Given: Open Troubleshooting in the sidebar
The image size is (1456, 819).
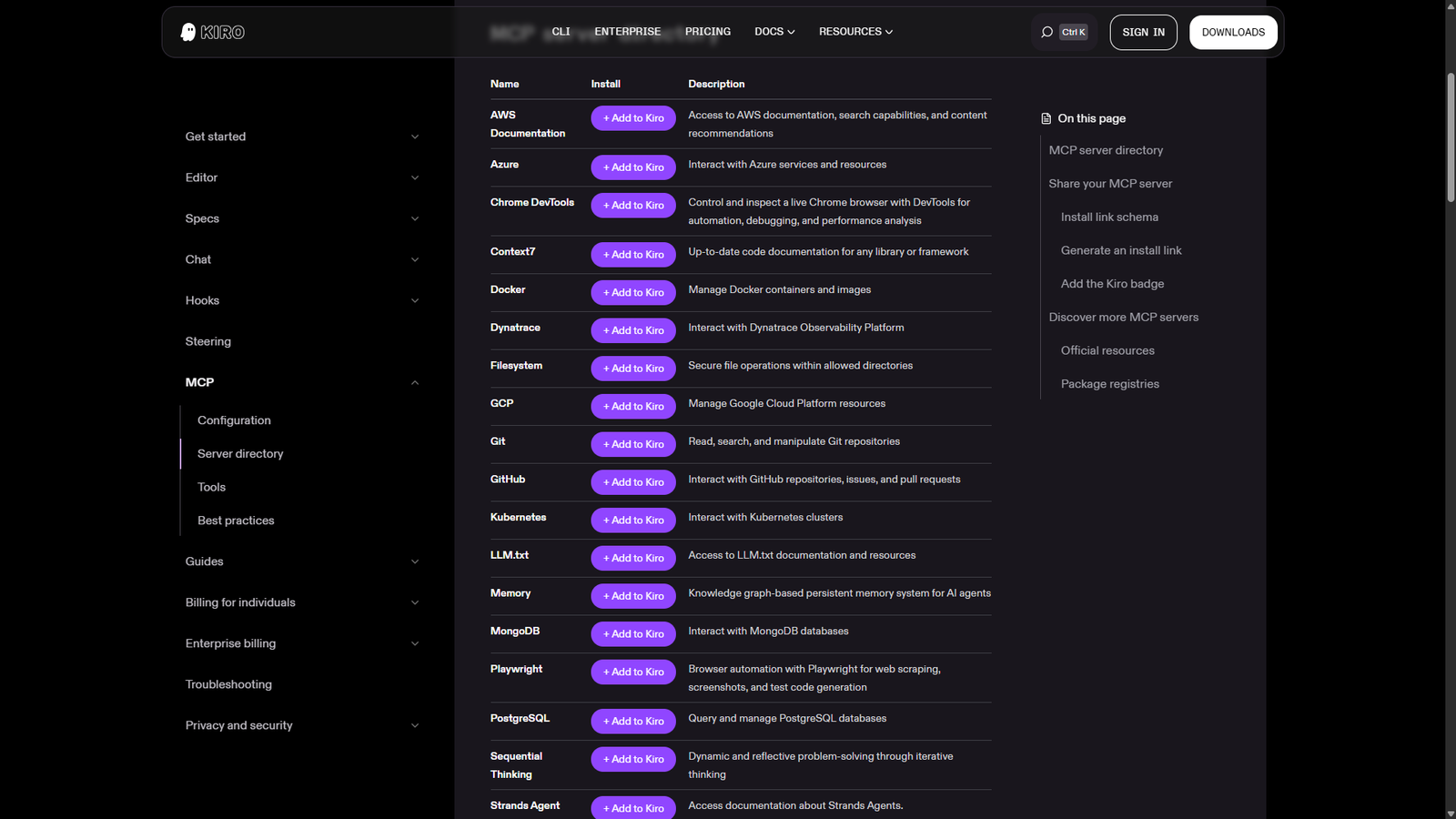Looking at the screenshot, I should (x=228, y=684).
